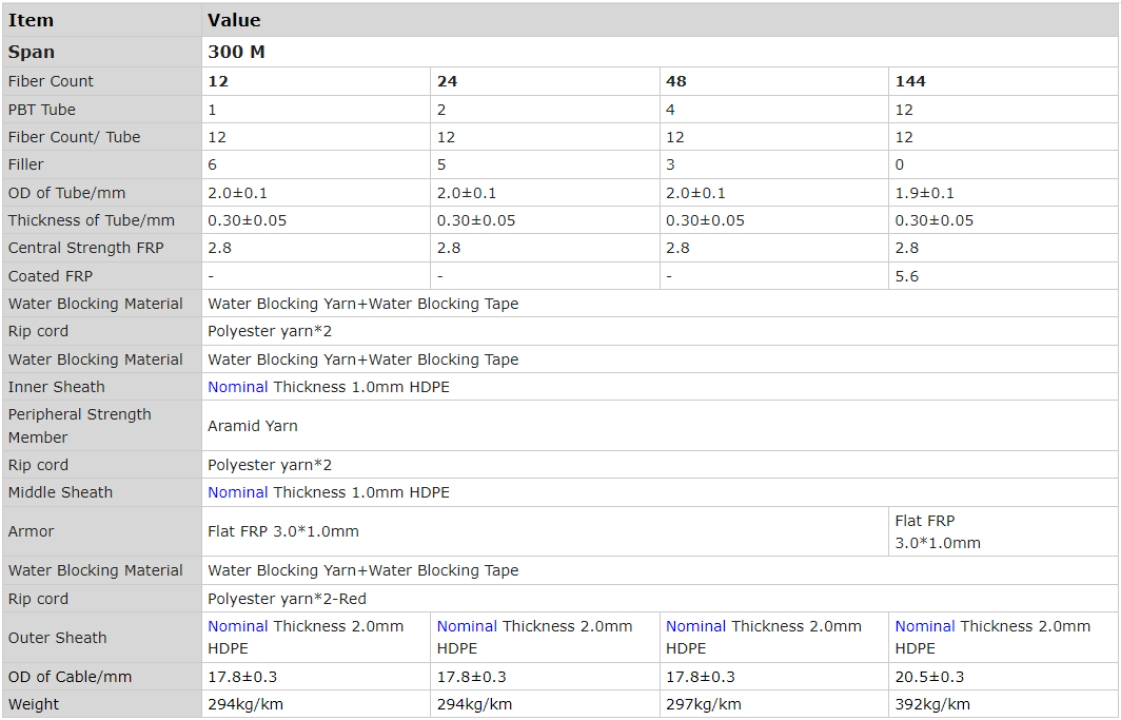Follow Nominal link in Outer Sheath's third column
1121x720 pixels.
(x=696, y=626)
